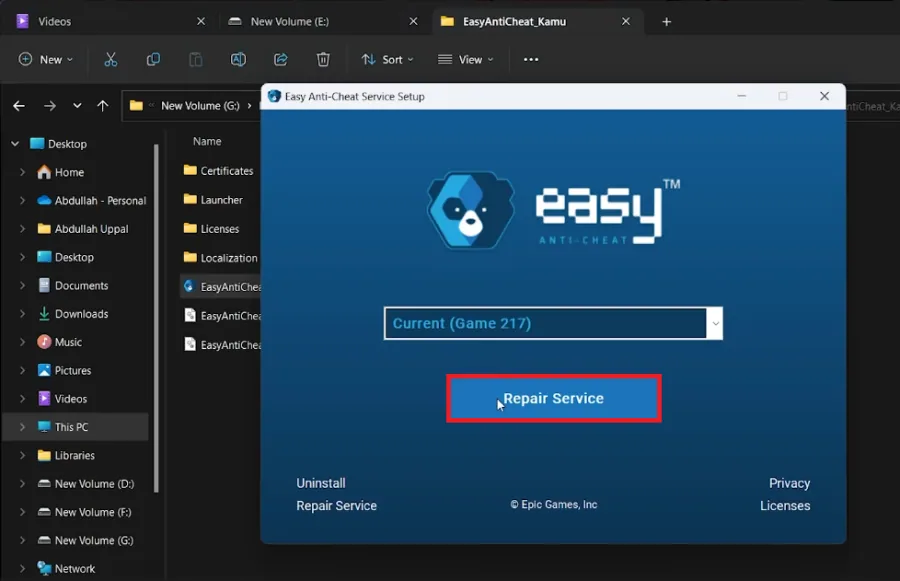Viewport: 900px width, 581px height.
Task: Expand the Sort options dropdown
Action: (x=387, y=60)
